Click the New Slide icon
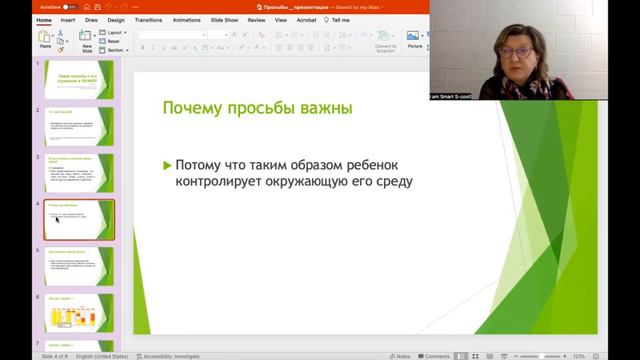The height and width of the screenshot is (360, 640). click(x=85, y=36)
